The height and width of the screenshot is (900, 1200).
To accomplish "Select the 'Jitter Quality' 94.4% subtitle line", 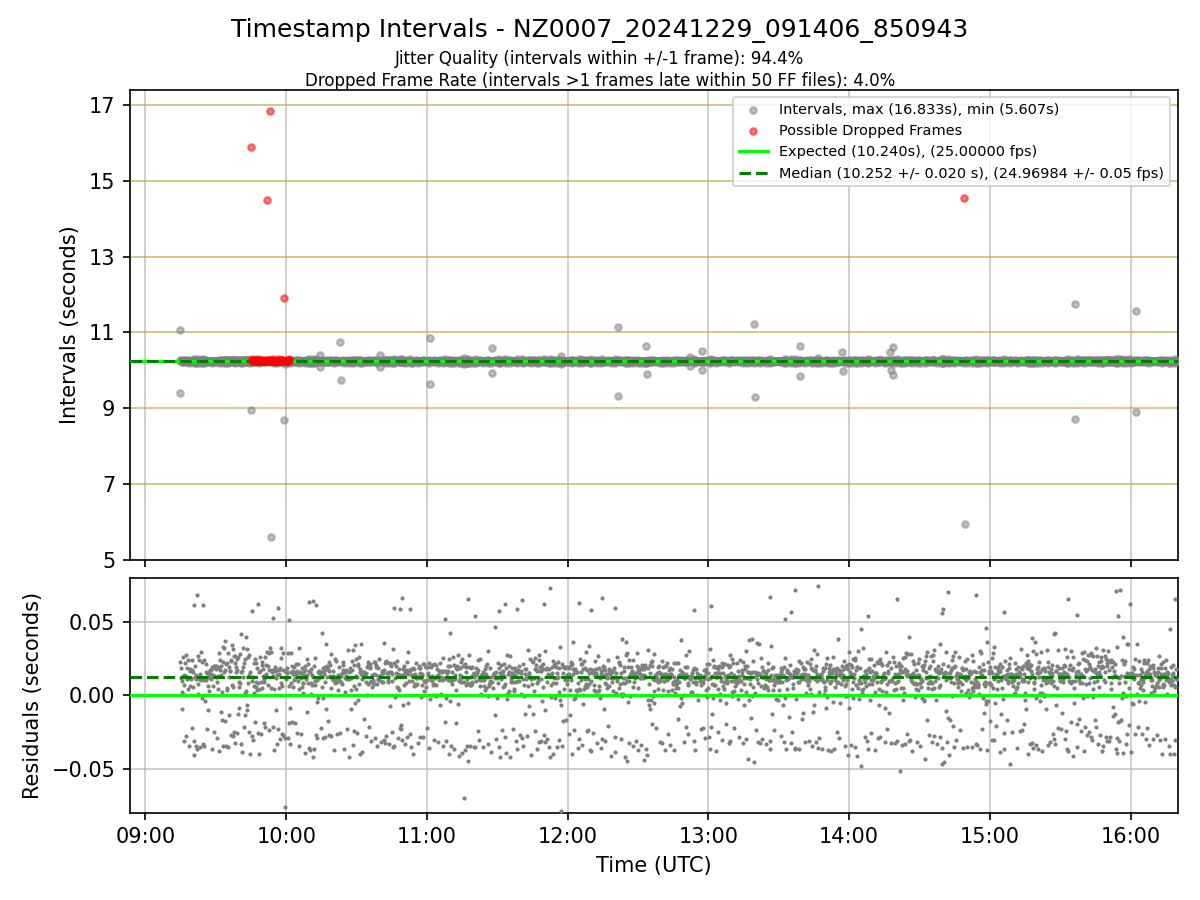I will pyautogui.click(x=599, y=58).
